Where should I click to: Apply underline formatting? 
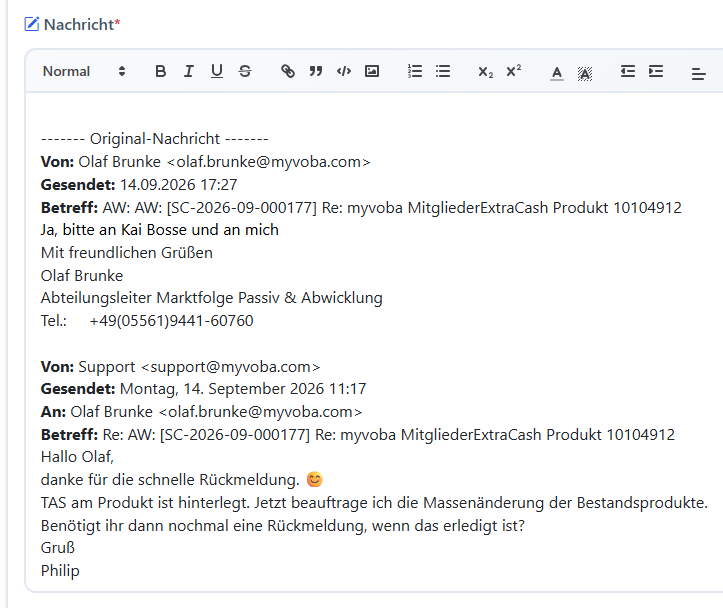tap(217, 71)
